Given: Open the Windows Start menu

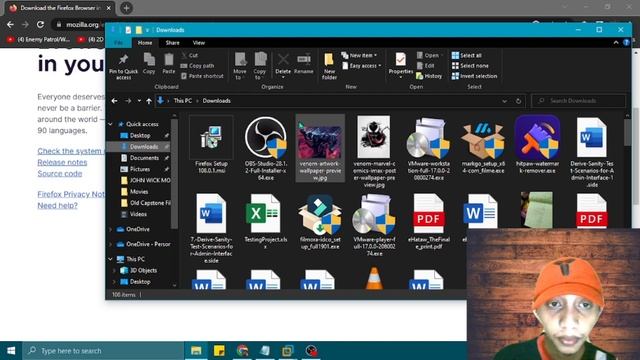Looking at the screenshot, I should [x=11, y=351].
